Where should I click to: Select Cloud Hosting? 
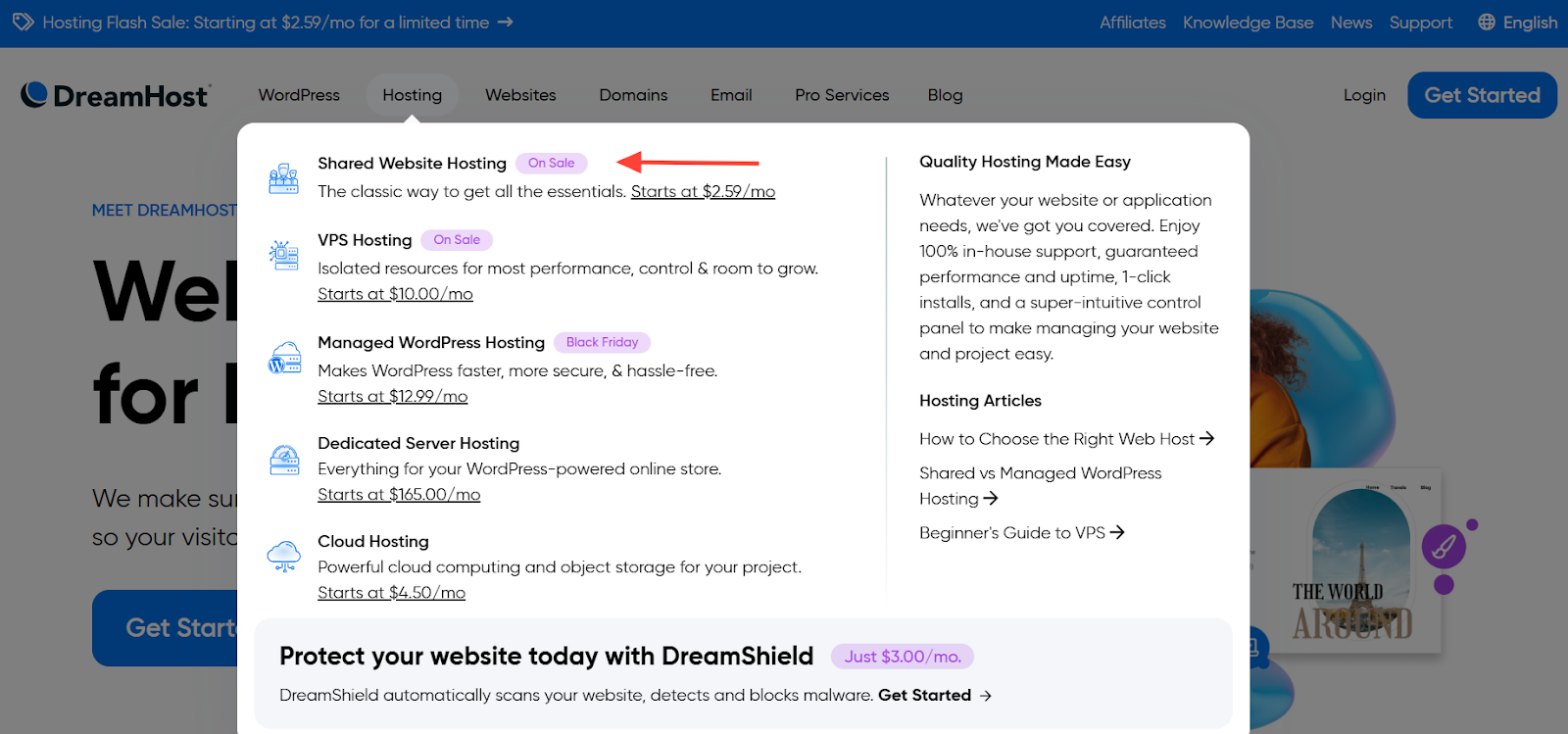tap(373, 541)
